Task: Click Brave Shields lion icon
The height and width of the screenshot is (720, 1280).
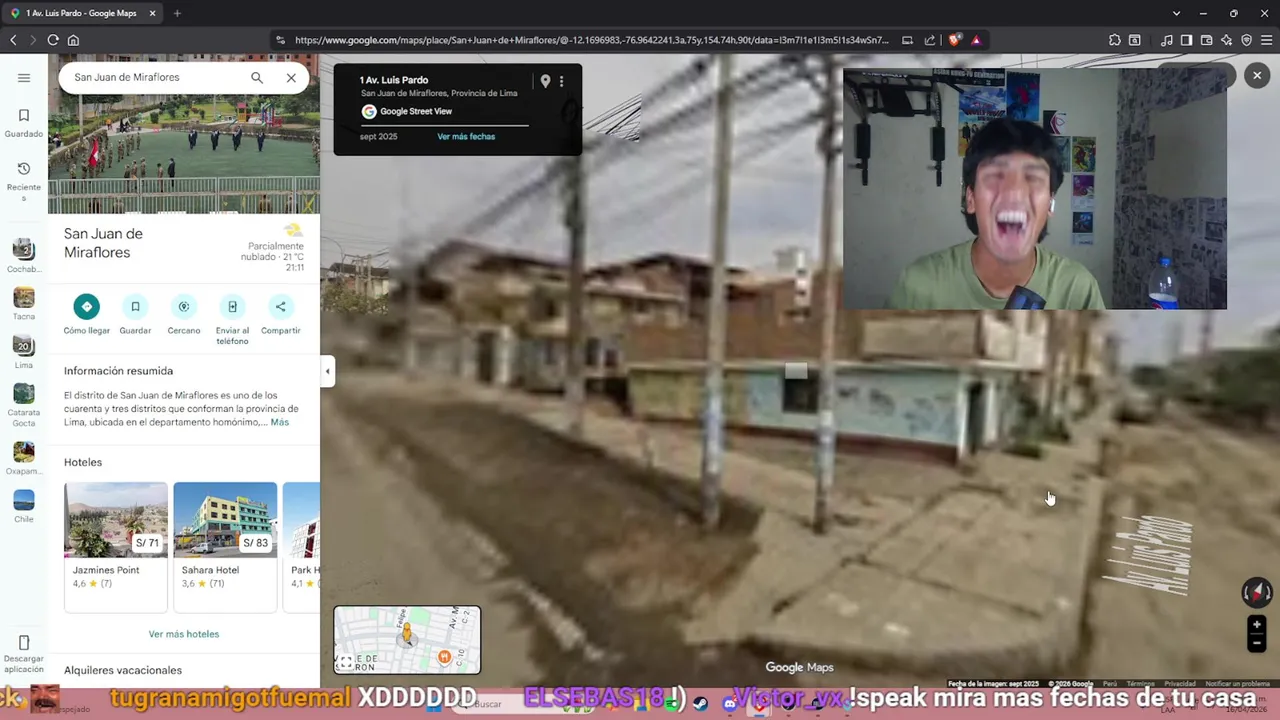Action: click(955, 40)
